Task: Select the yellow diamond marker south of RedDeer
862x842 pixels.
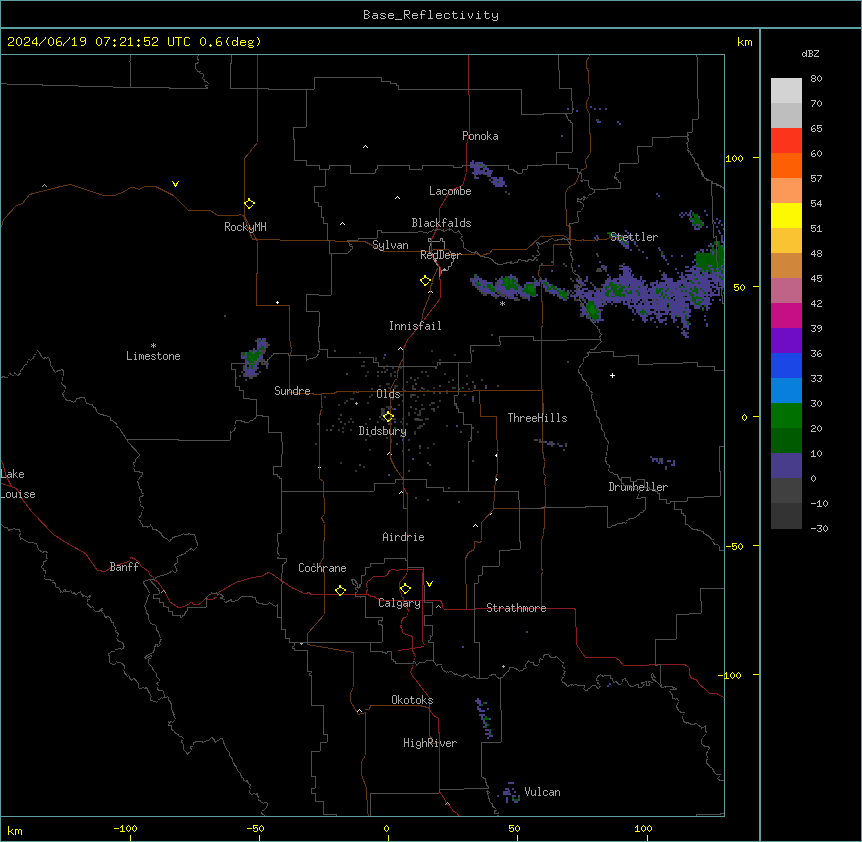Action: pyautogui.click(x=426, y=281)
